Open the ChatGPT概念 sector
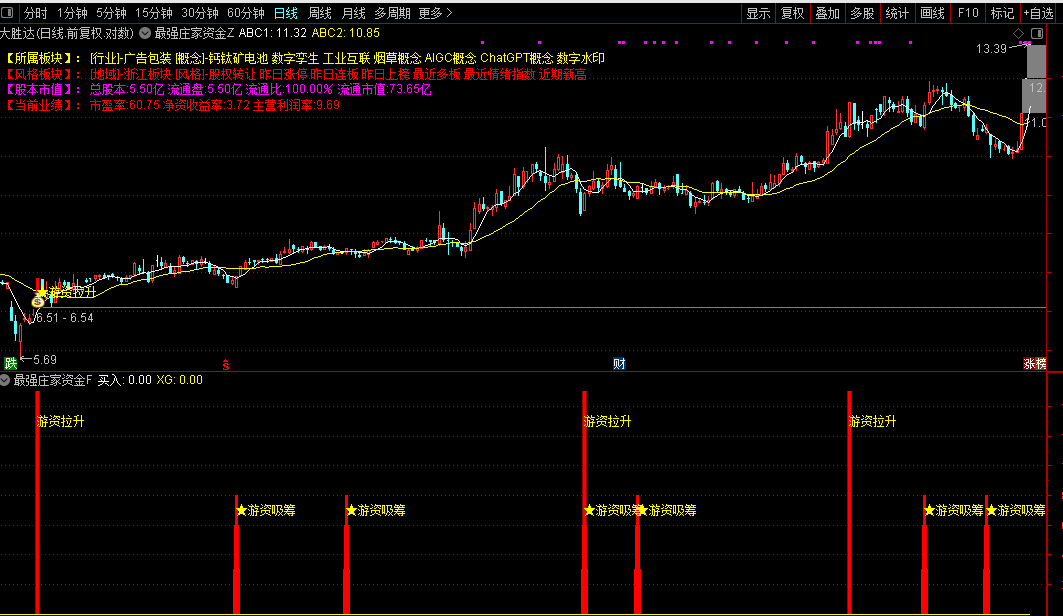Screen dimensions: 1063x616 click(517, 59)
